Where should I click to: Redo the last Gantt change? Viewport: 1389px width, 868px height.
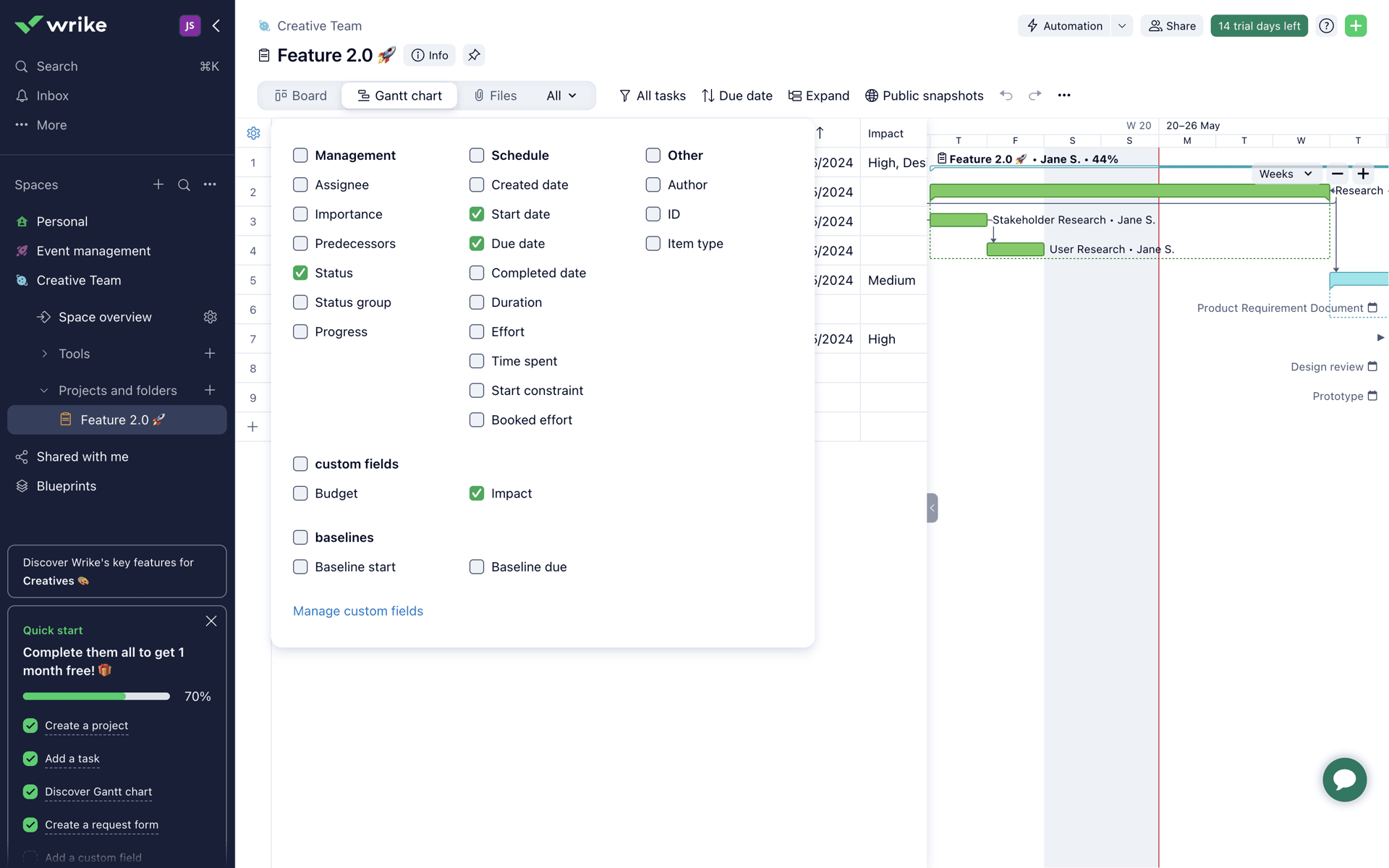tap(1035, 95)
